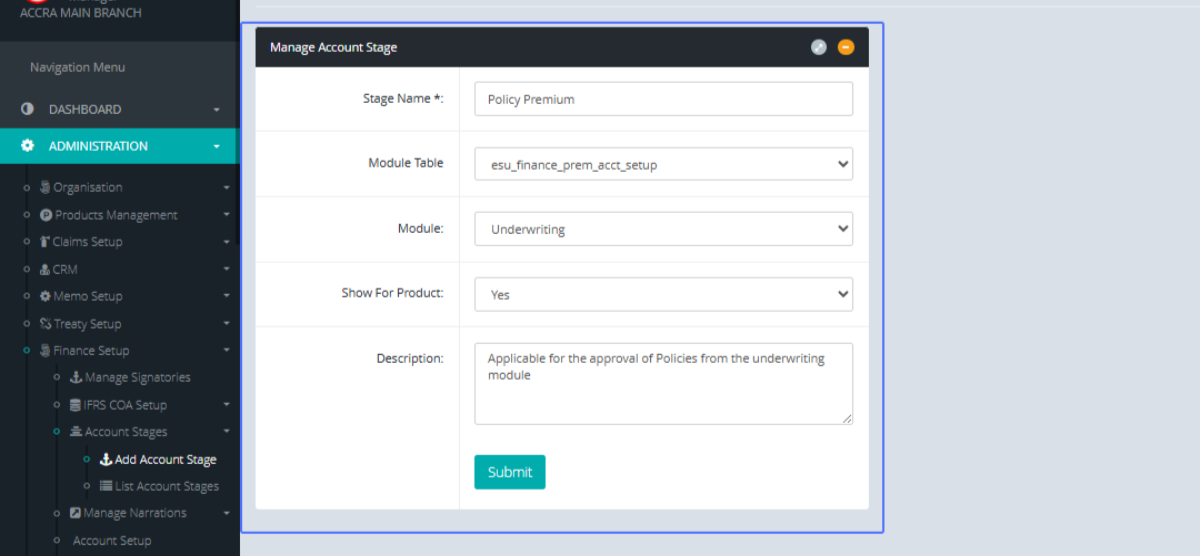1200x556 pixels.
Task: Click the orange collapse icon in panel header
Action: tap(846, 47)
